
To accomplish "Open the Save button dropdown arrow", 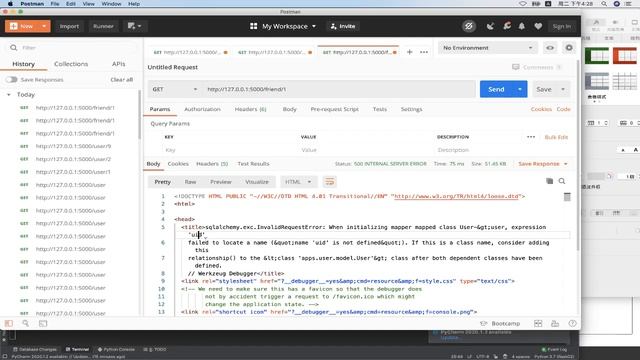I will pyautogui.click(x=563, y=89).
